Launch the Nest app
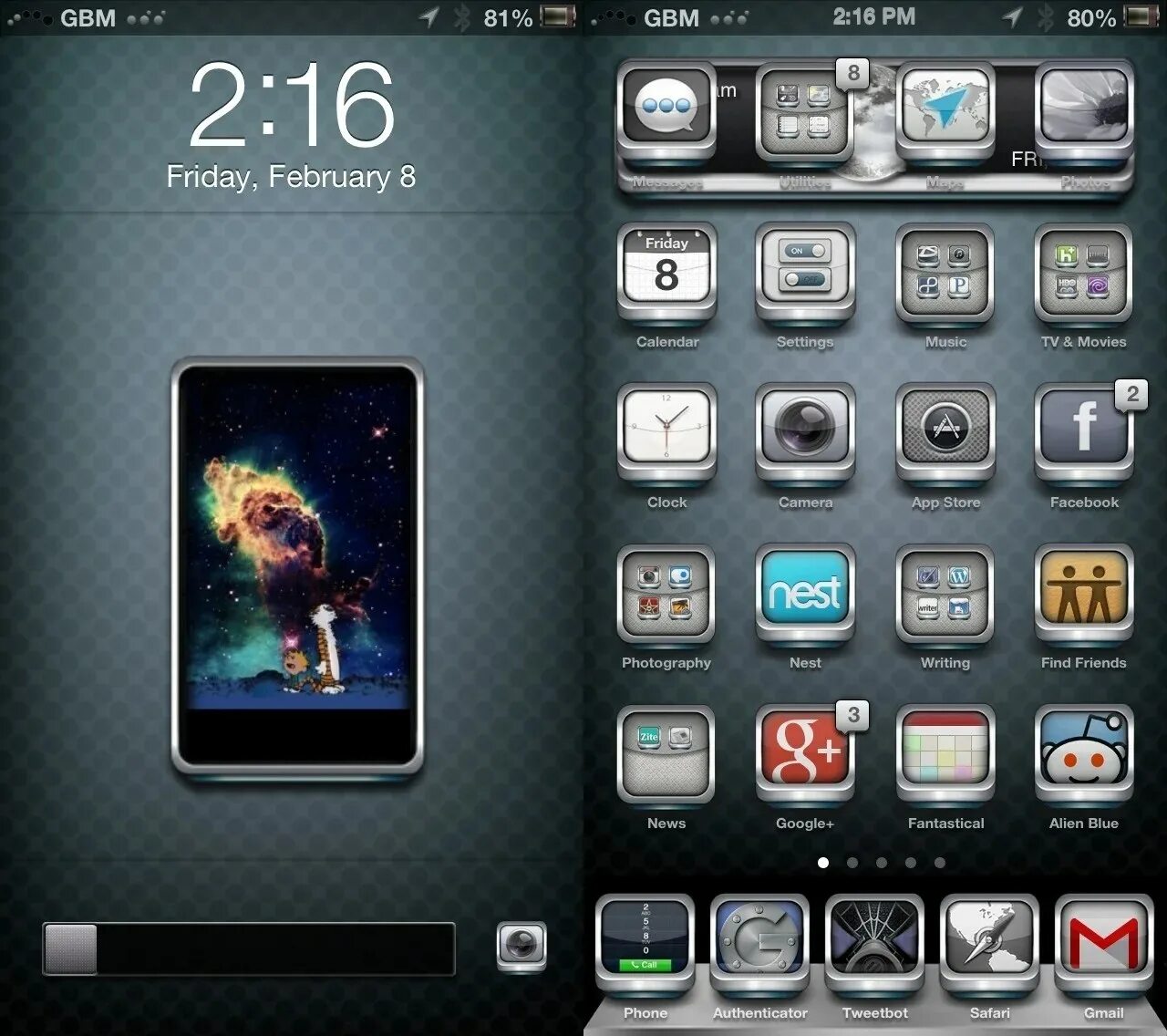This screenshot has width=1167, height=1036. tap(805, 593)
